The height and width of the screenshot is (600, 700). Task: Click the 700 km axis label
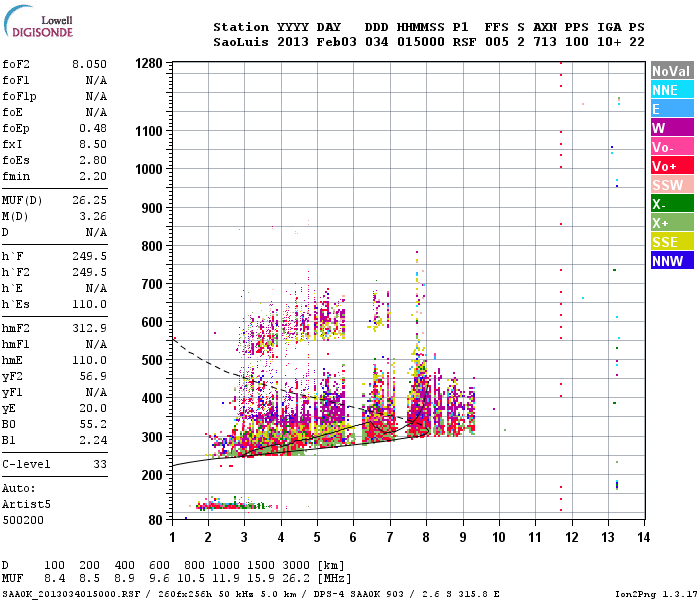[x=152, y=284]
